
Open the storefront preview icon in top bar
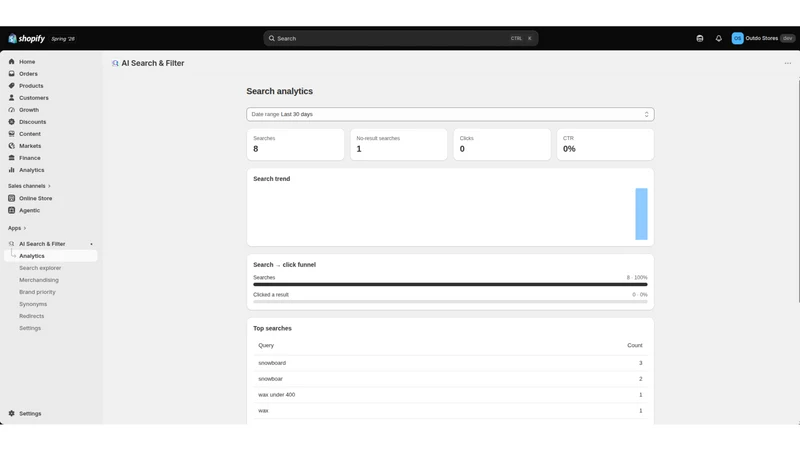[x=700, y=38]
